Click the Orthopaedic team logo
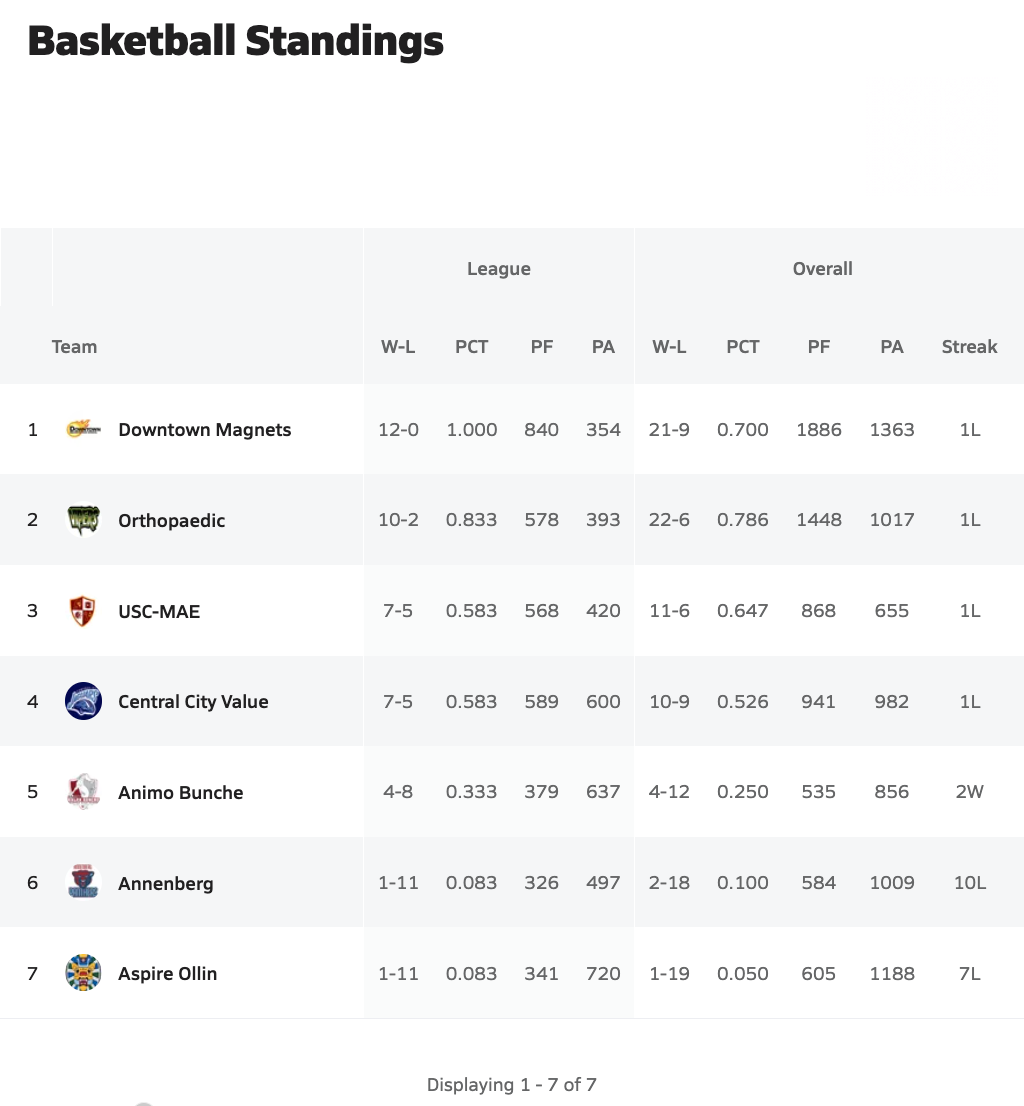1024x1106 pixels. (x=83, y=521)
